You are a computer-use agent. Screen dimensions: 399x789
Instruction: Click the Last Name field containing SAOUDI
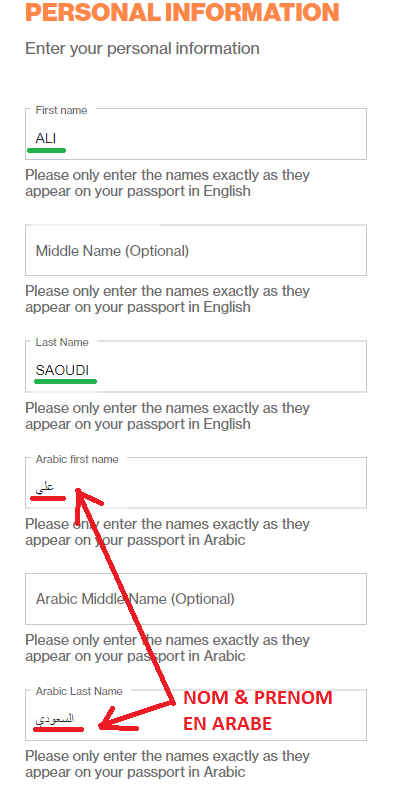[x=196, y=366]
